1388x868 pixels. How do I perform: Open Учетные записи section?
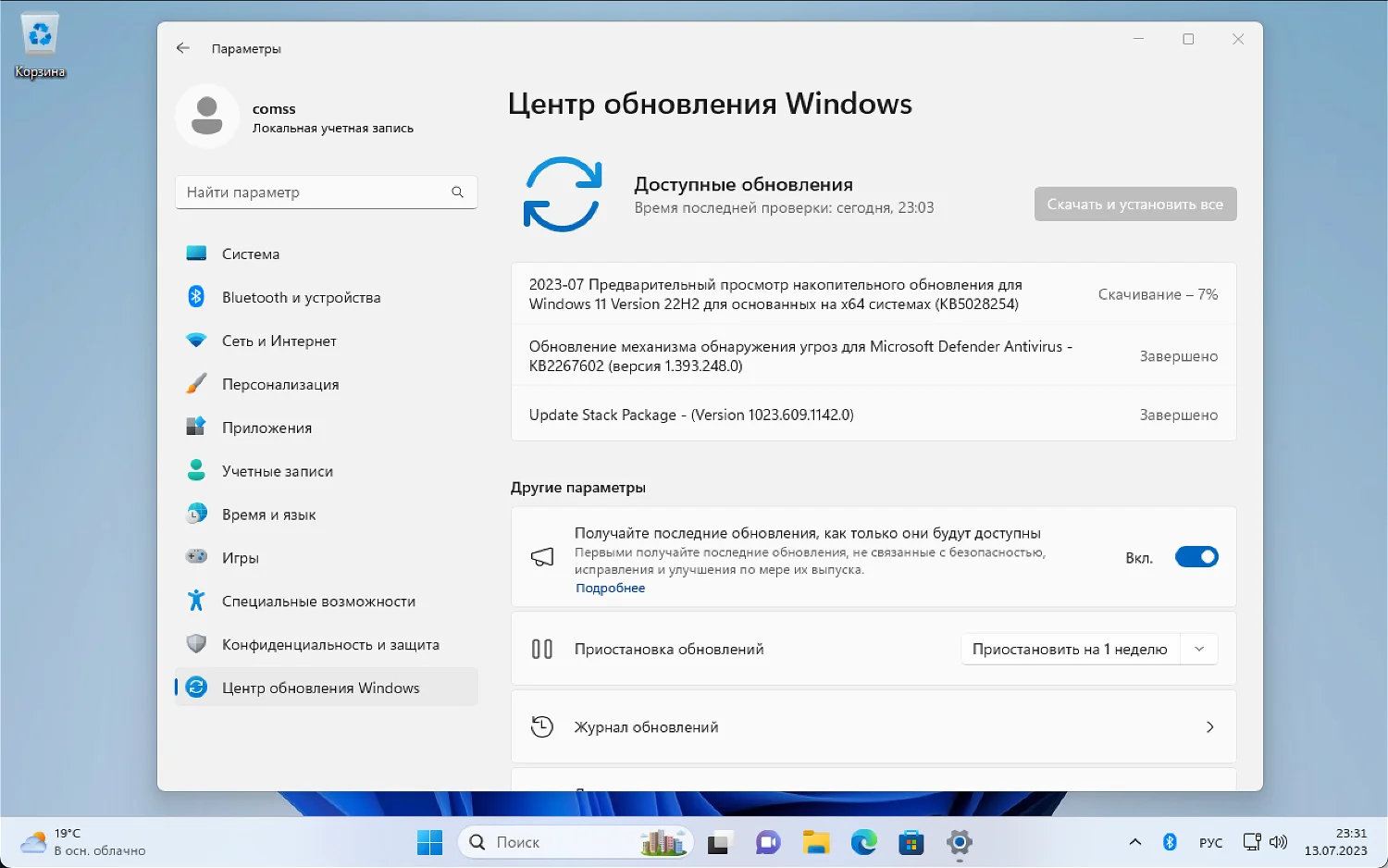click(327, 471)
